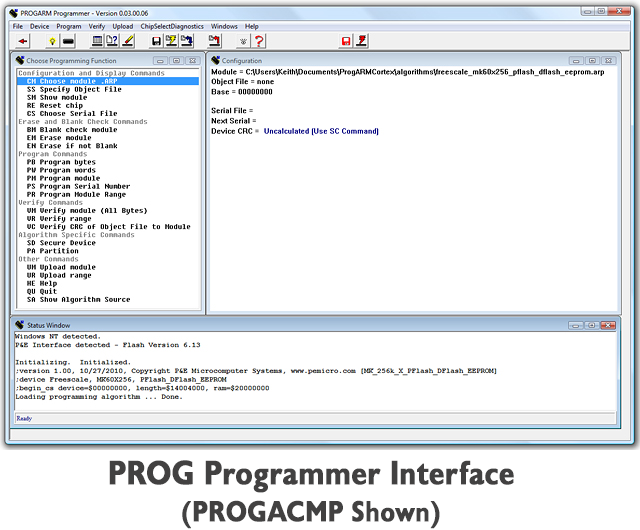Click the red lightning bolt toolbar icon
This screenshot has height=530, width=640.
coord(362,41)
